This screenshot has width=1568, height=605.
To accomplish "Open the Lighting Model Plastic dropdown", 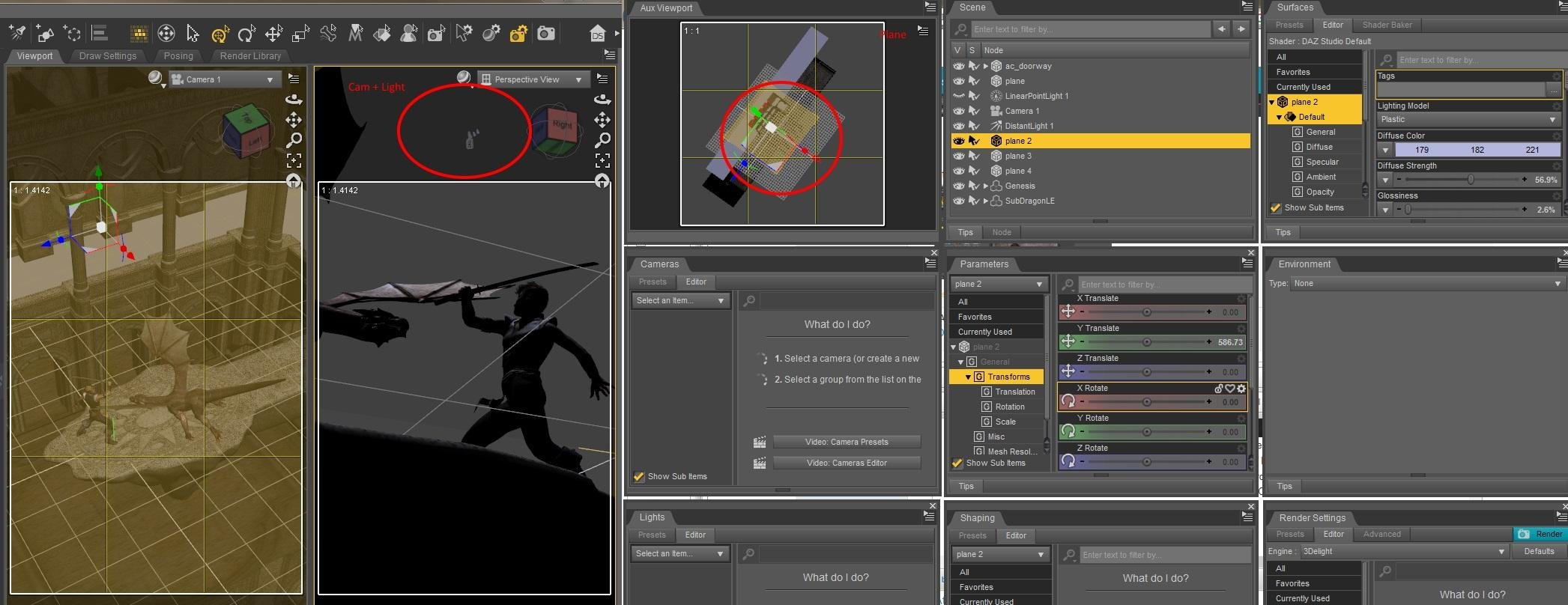I will click(1469, 120).
